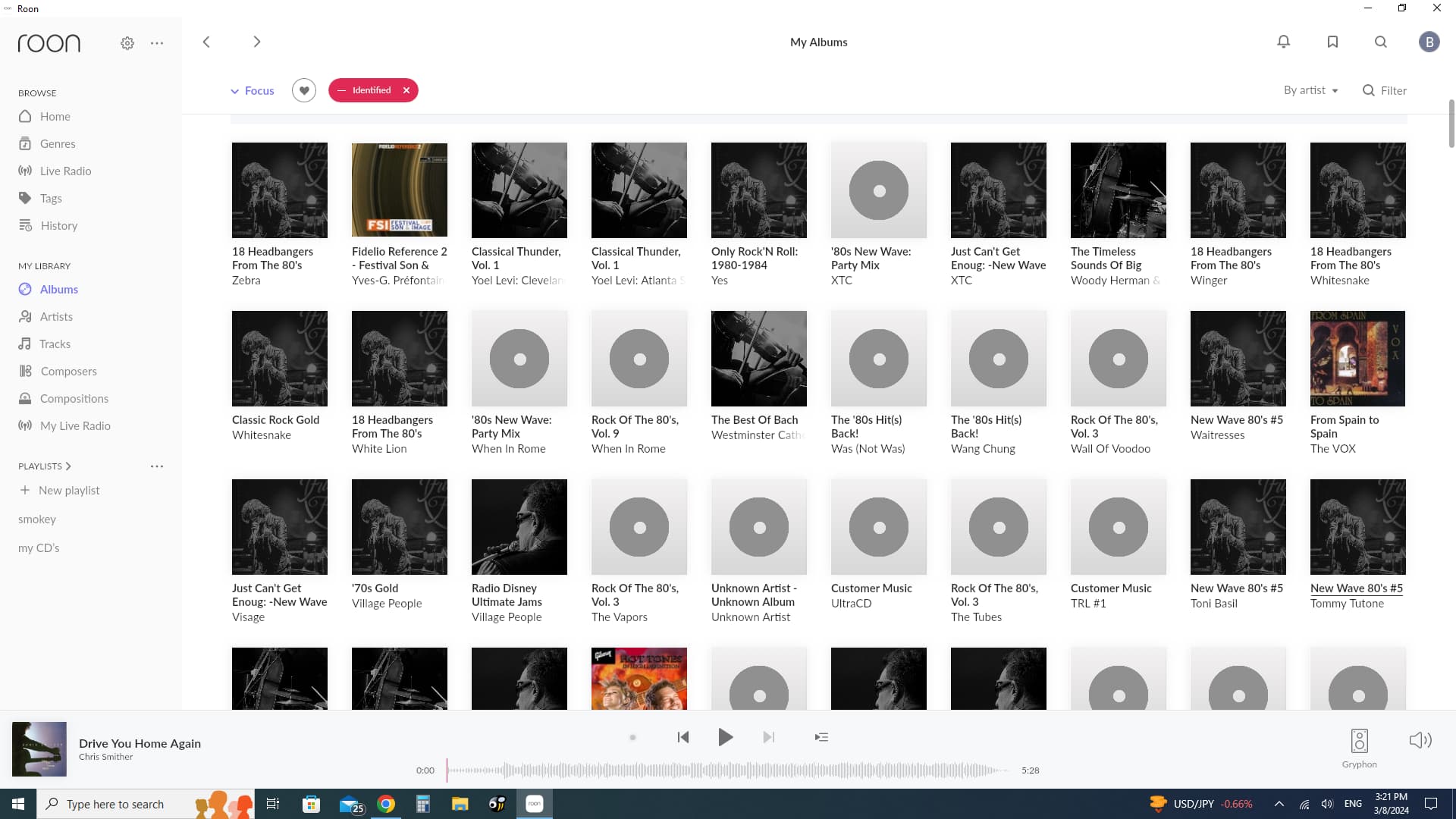The image size is (1456, 819).
Task: Open bookmarks icon
Action: [1332, 42]
